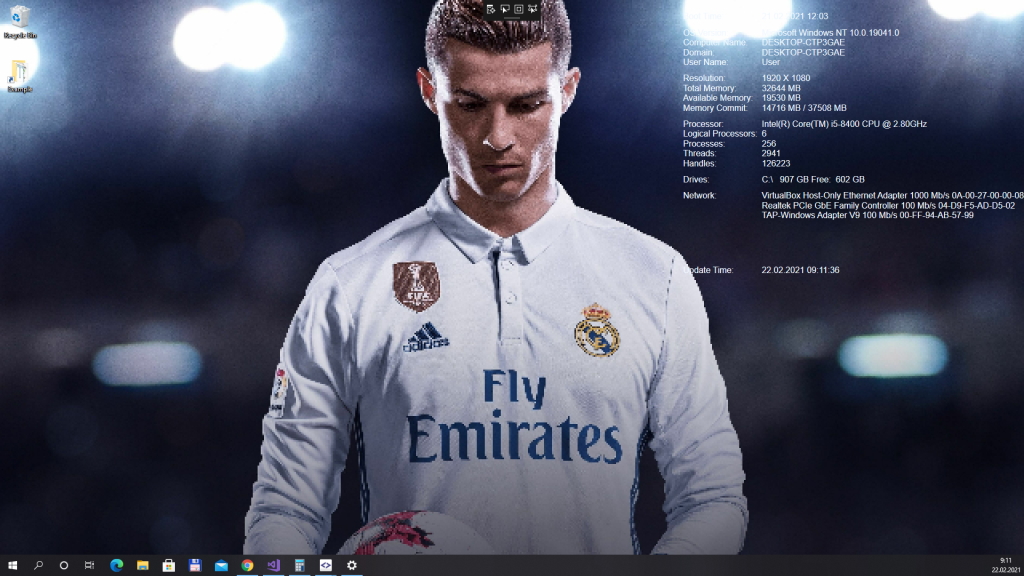1024x576 pixels.
Task: Switch to Visual Studio on the taskbar
Action: coord(274,566)
